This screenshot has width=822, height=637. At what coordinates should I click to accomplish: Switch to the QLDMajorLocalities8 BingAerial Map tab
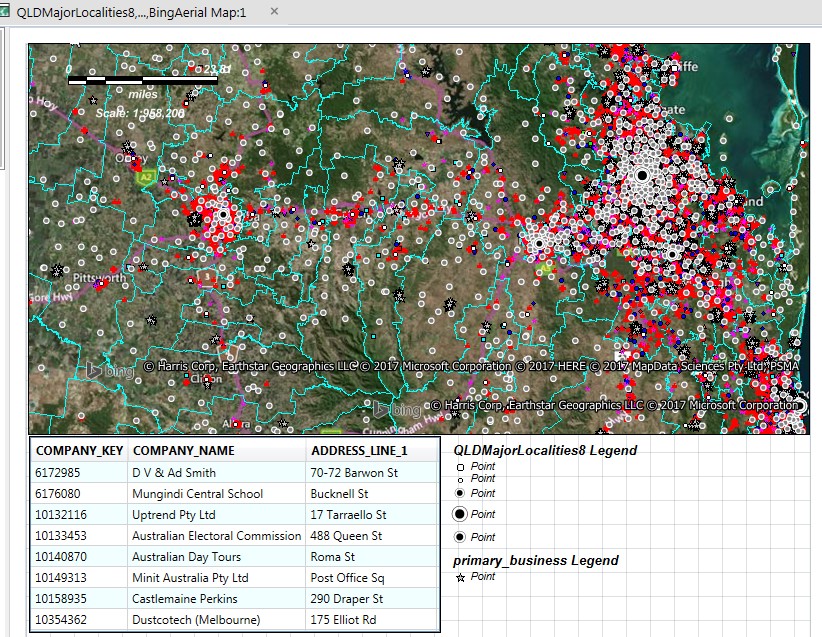click(130, 12)
